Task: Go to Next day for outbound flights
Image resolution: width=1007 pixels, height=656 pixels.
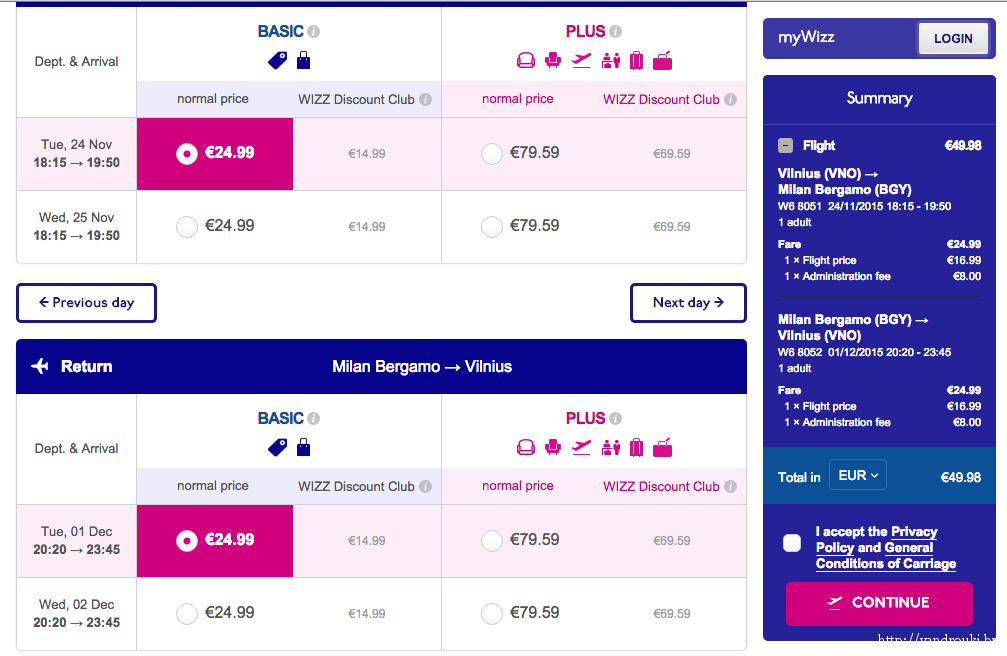Action: tap(687, 303)
